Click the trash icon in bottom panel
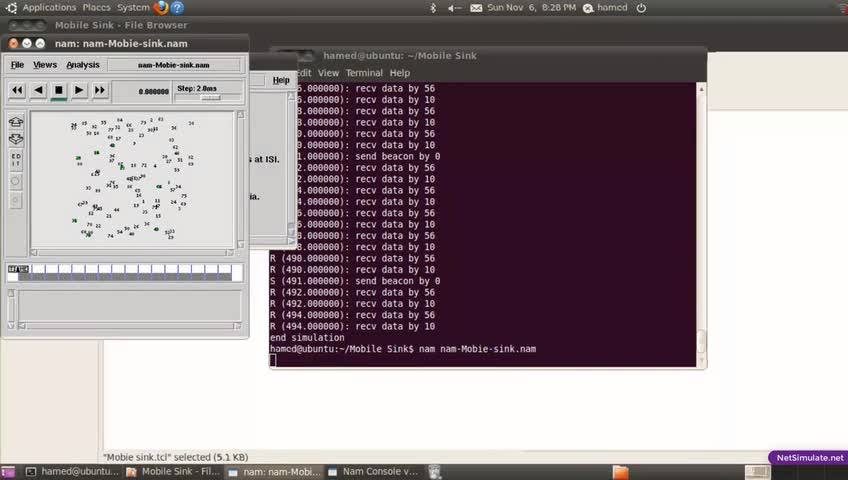848x480 pixels. pos(434,472)
